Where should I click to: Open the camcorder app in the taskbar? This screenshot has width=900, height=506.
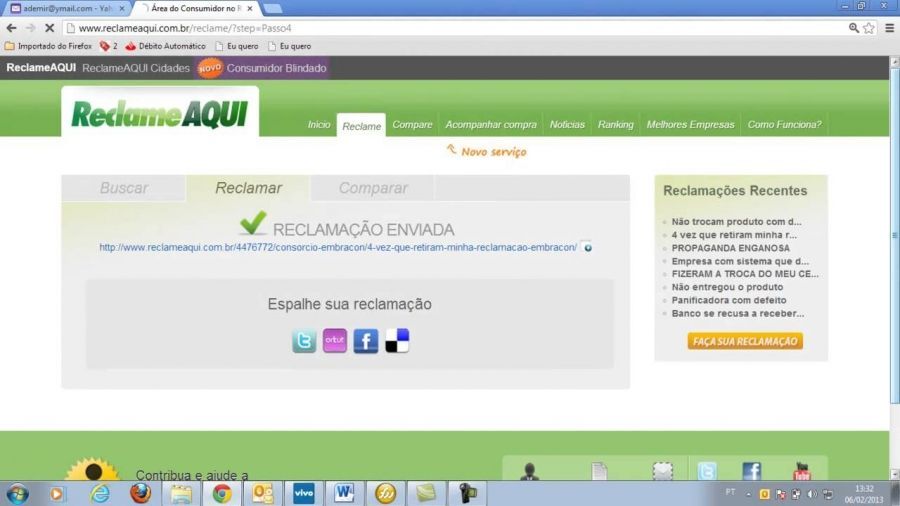[467, 493]
